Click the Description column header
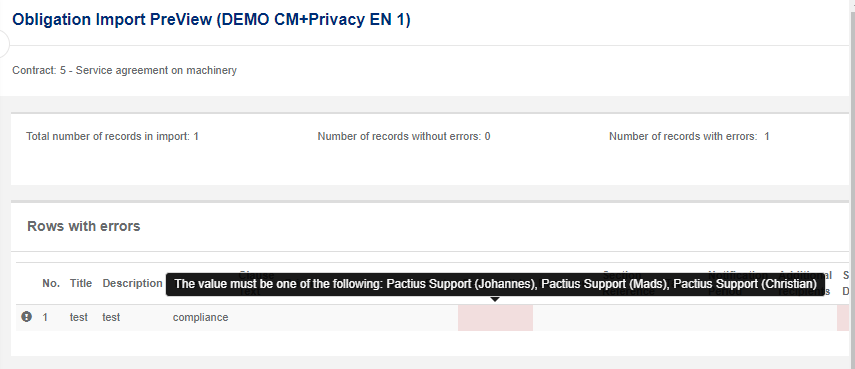 pyautogui.click(x=133, y=283)
